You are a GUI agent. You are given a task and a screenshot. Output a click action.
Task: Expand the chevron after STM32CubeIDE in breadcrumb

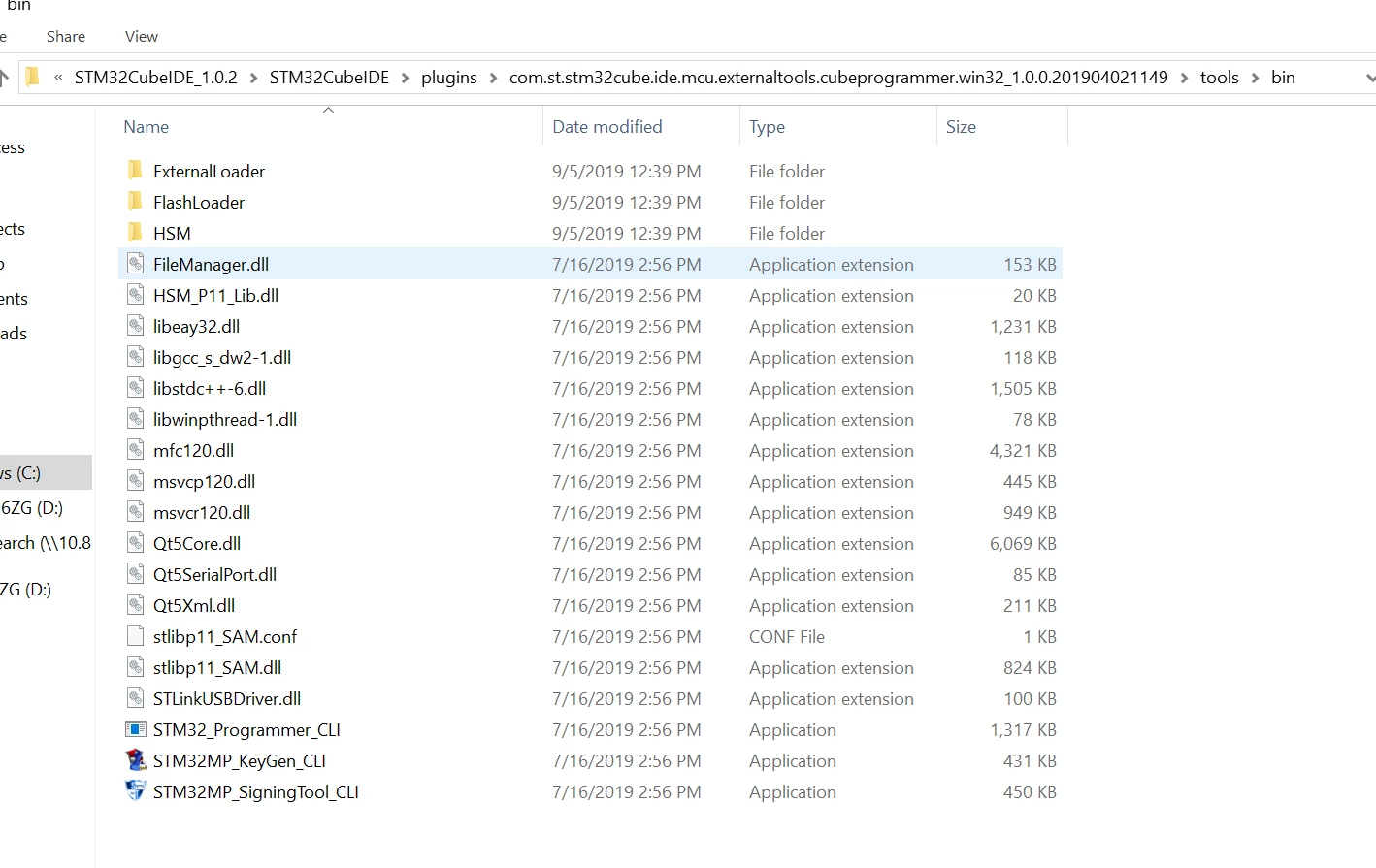(405, 78)
